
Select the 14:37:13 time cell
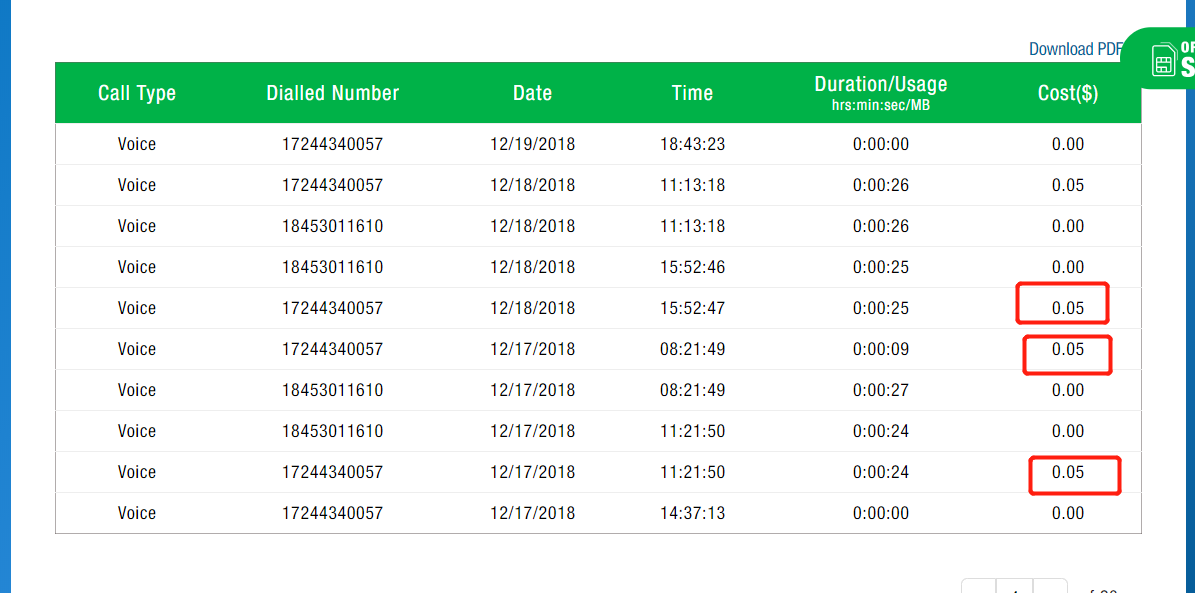[692, 513]
